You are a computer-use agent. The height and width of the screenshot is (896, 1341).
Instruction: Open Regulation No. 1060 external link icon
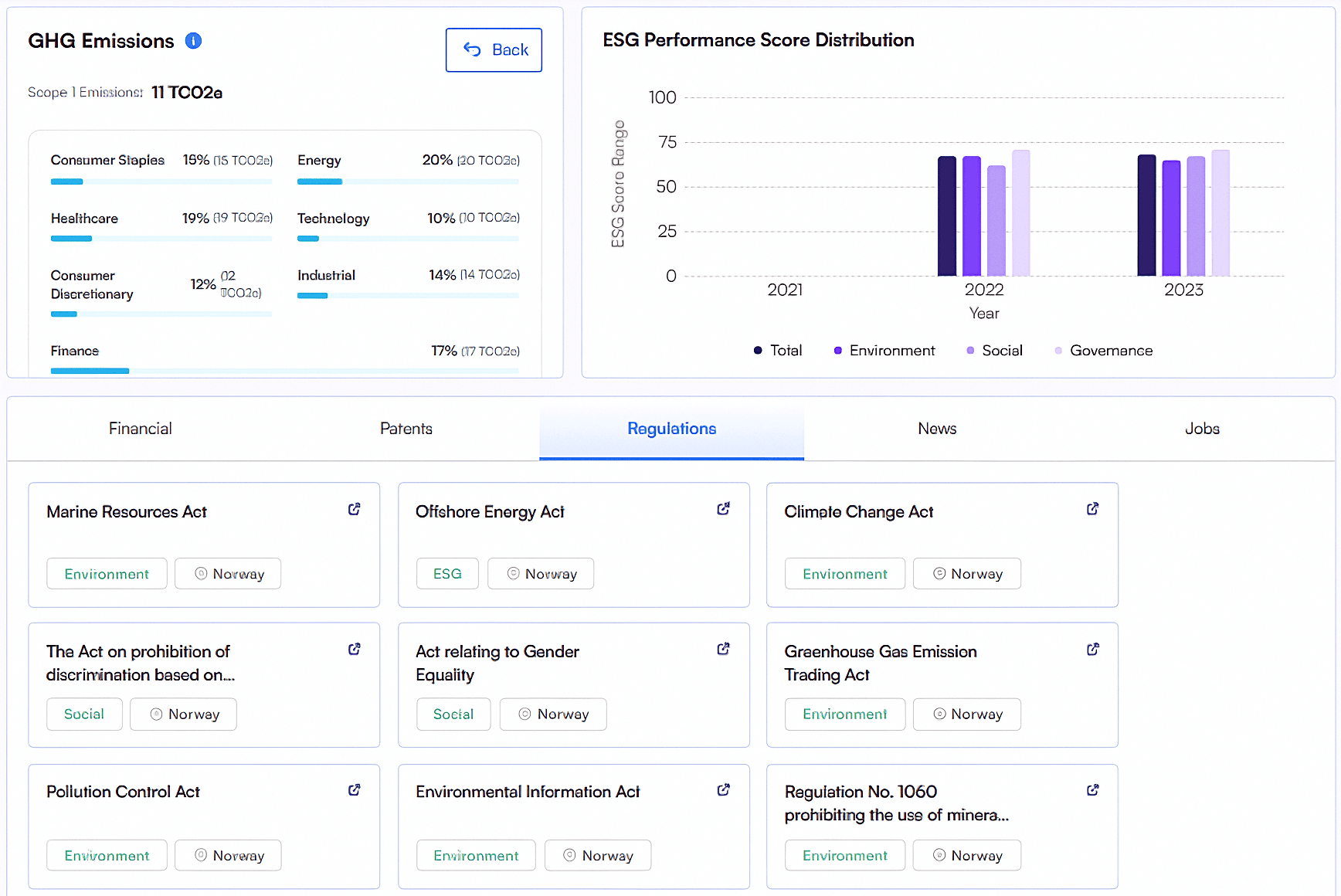[1093, 789]
